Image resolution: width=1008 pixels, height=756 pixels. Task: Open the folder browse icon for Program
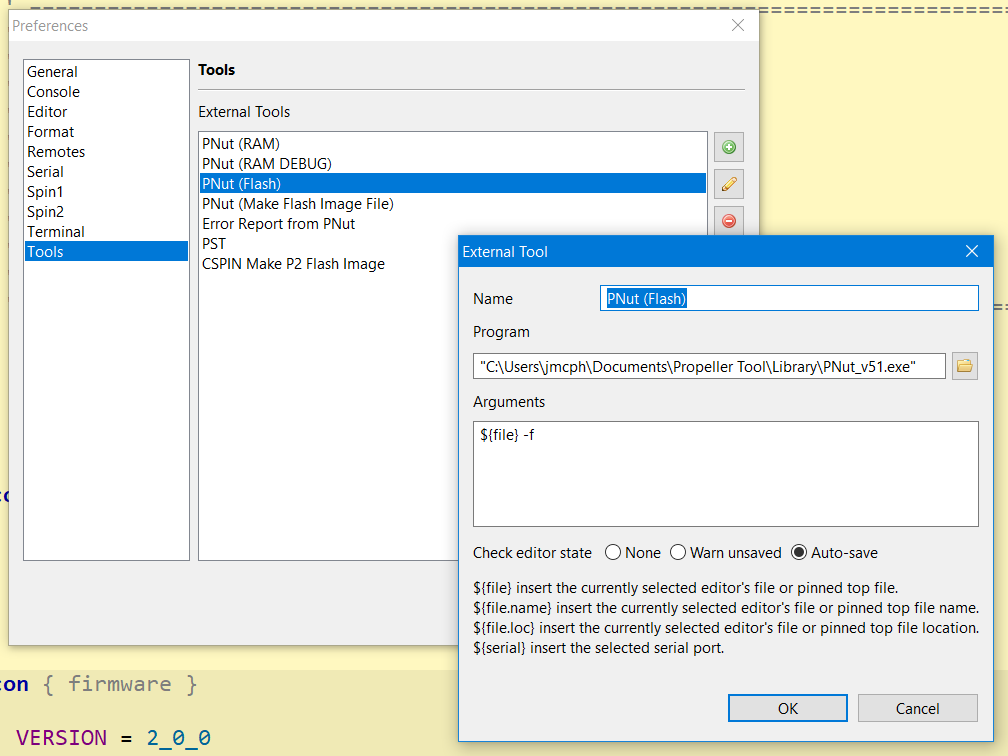tap(964, 366)
